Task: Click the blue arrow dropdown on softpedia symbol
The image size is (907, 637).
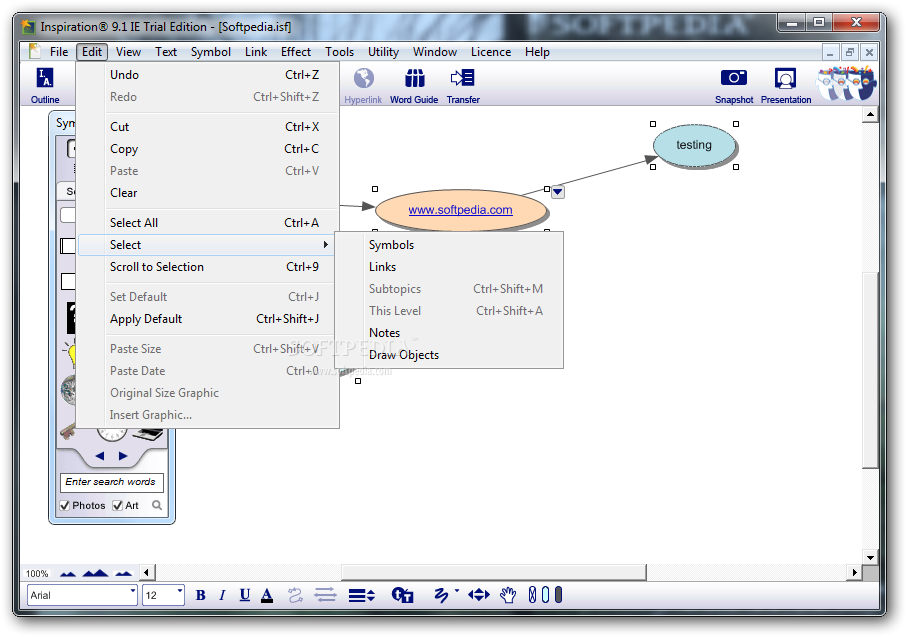Action: pos(558,192)
